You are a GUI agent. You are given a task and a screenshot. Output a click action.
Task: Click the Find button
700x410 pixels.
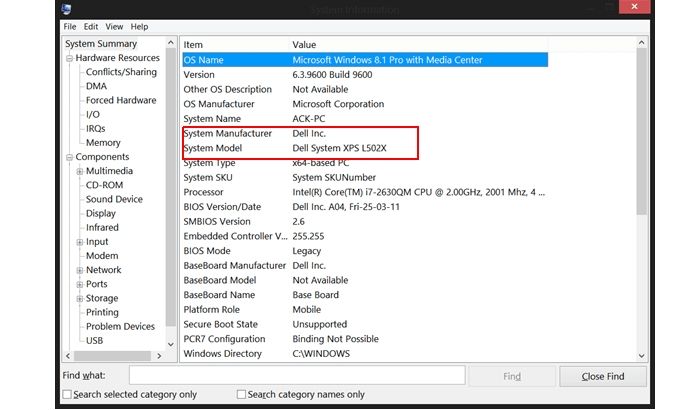tap(511, 376)
